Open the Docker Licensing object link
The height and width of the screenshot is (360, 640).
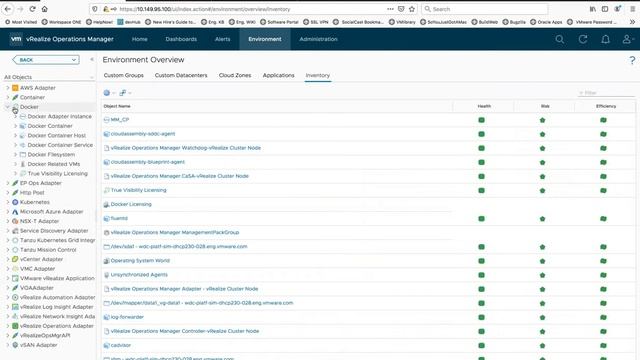point(131,204)
